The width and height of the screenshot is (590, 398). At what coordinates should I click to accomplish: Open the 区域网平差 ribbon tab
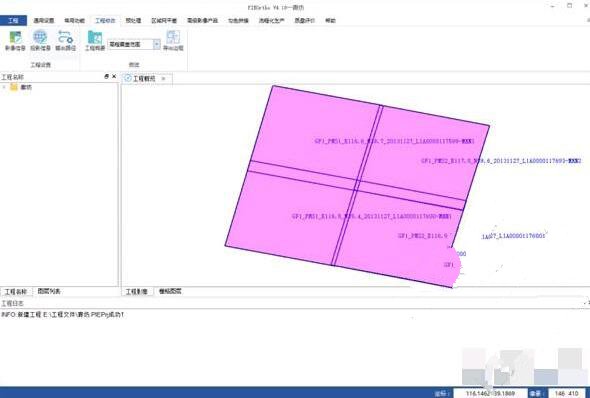click(x=164, y=21)
